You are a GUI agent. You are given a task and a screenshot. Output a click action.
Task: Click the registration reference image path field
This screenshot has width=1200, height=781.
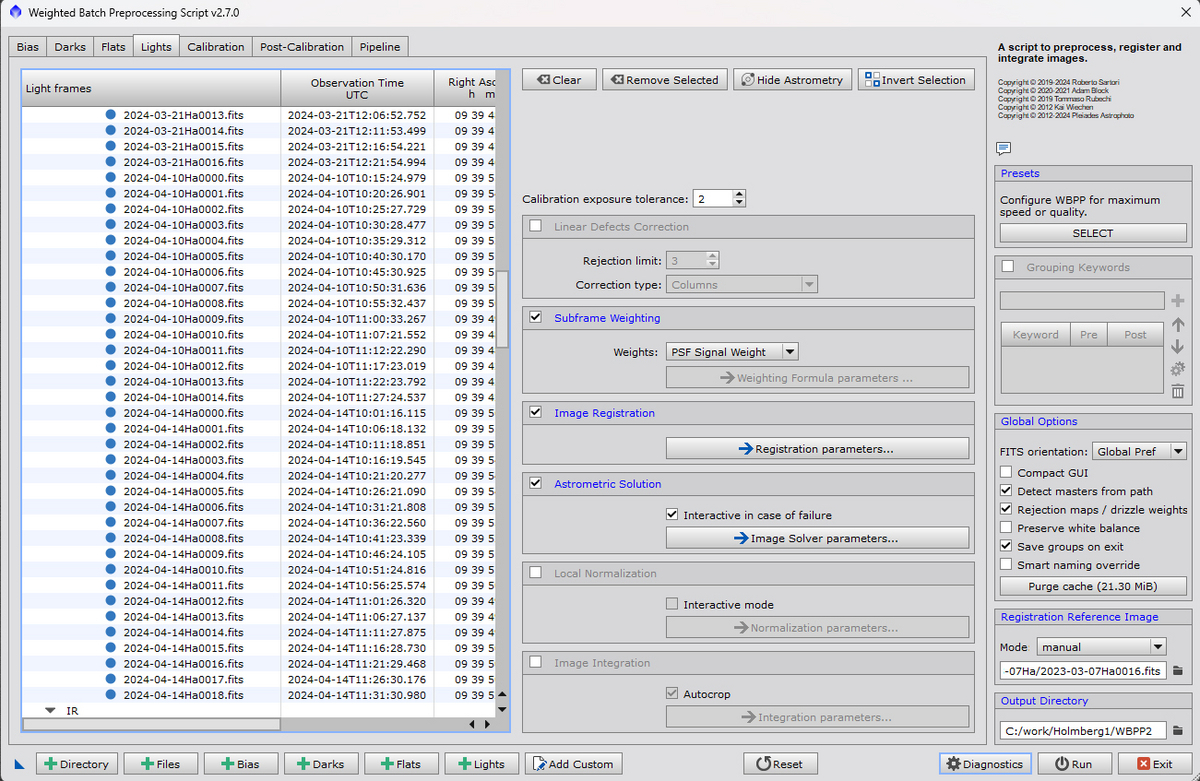(1083, 670)
